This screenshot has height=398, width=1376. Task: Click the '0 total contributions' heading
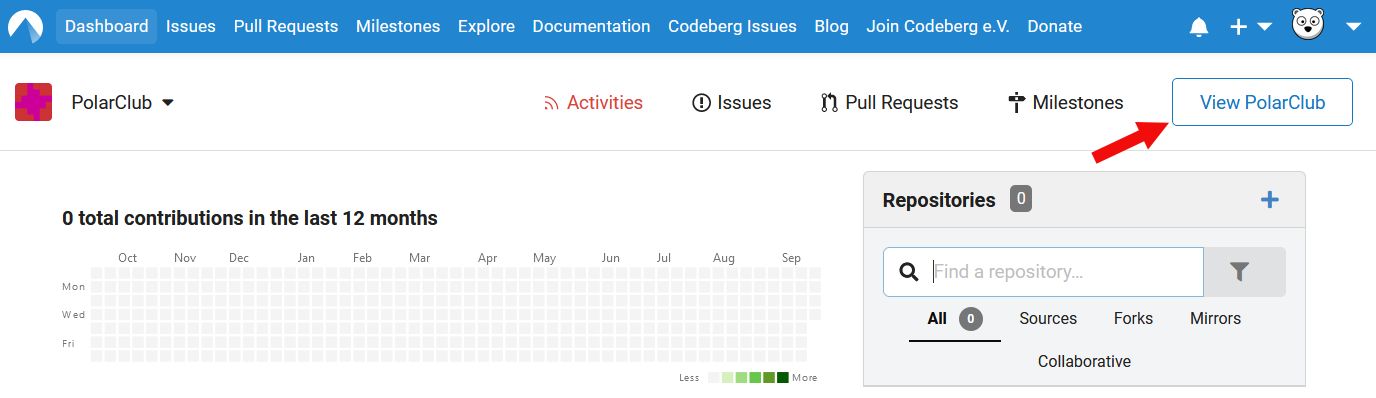pyautogui.click(x=250, y=218)
